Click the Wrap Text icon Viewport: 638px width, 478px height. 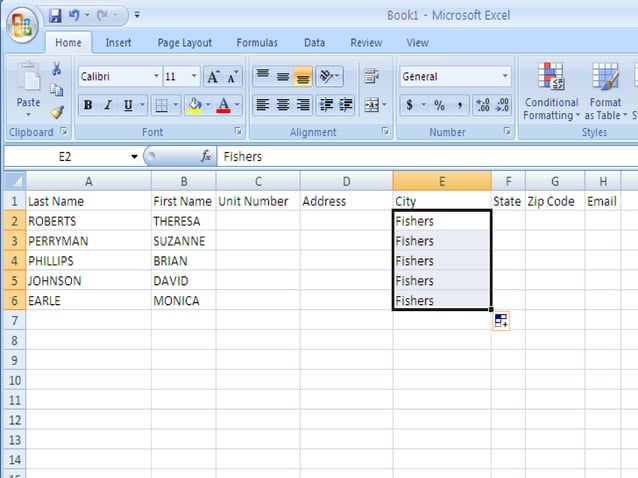[371, 76]
